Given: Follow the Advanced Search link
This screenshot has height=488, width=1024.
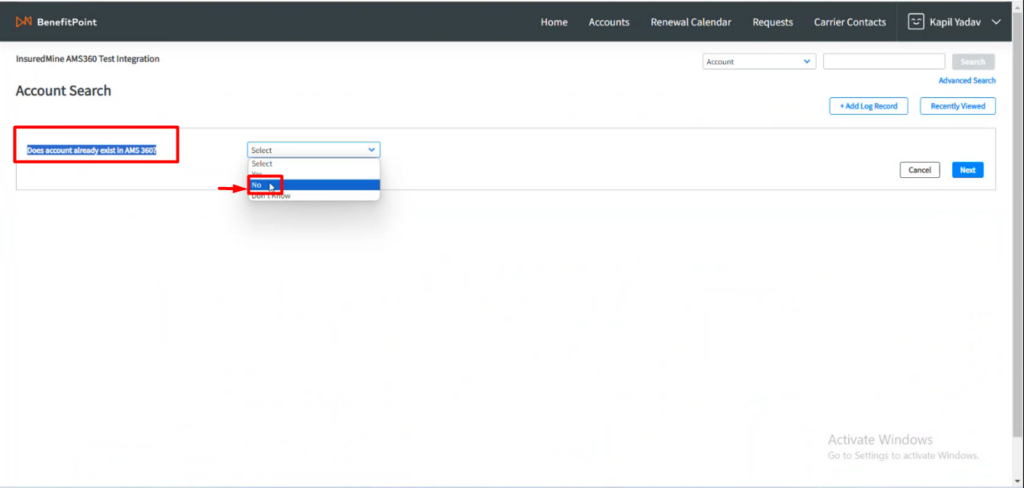Looking at the screenshot, I should [967, 81].
